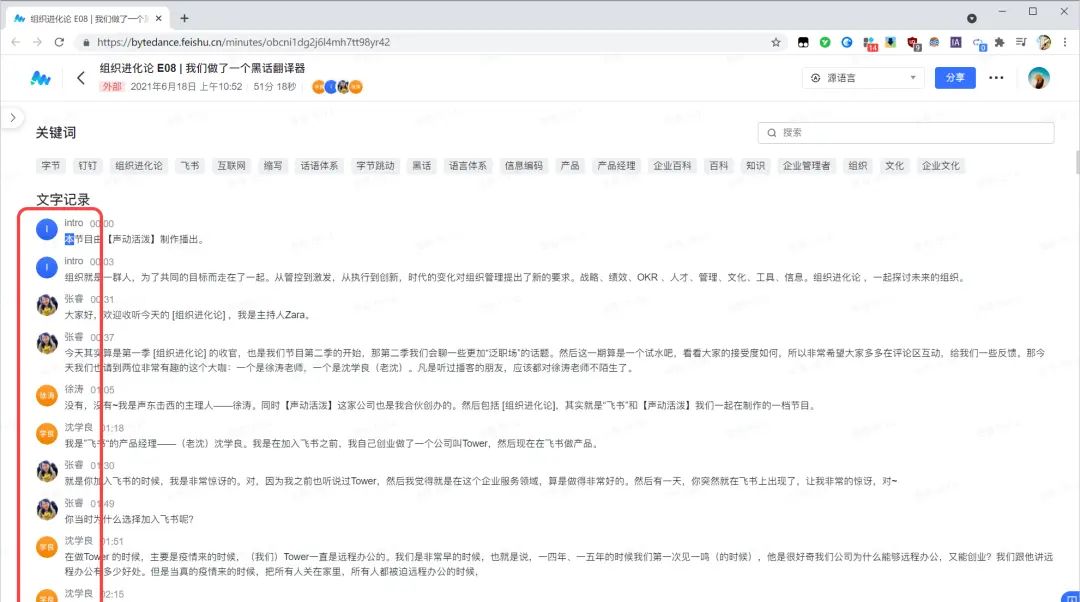This screenshot has width=1080, height=602.
Task: Select the 企业管理者 keyword tag
Action: click(806, 165)
